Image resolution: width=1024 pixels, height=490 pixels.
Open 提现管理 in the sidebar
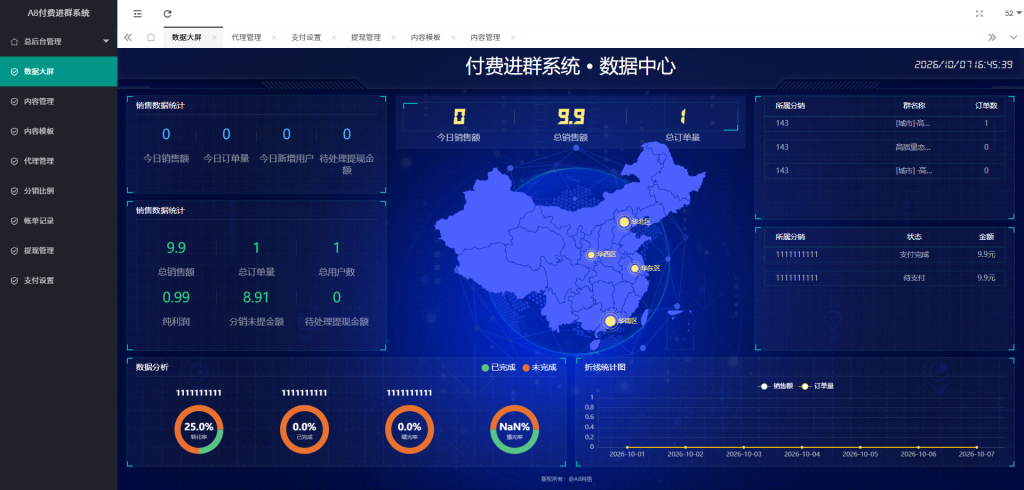tap(59, 250)
